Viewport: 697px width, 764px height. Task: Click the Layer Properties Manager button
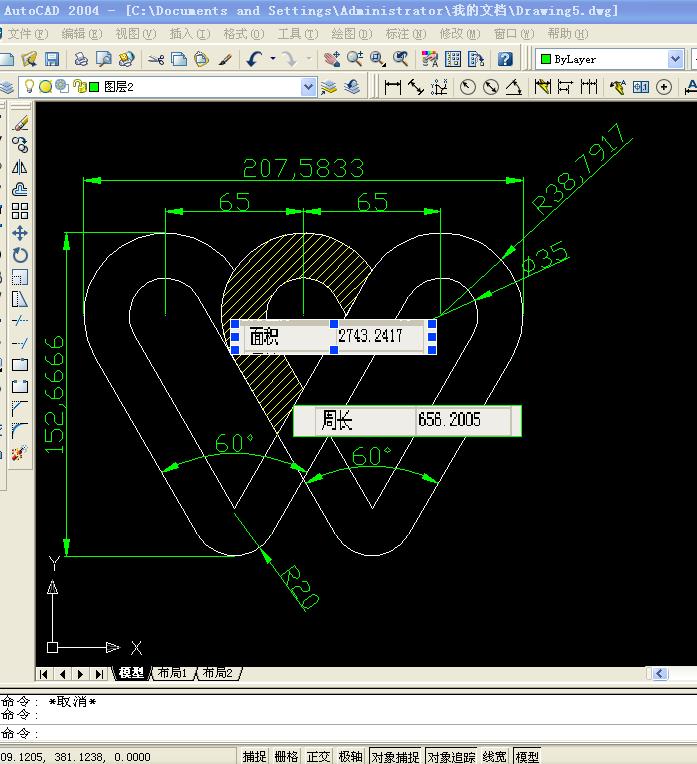tap(6, 87)
